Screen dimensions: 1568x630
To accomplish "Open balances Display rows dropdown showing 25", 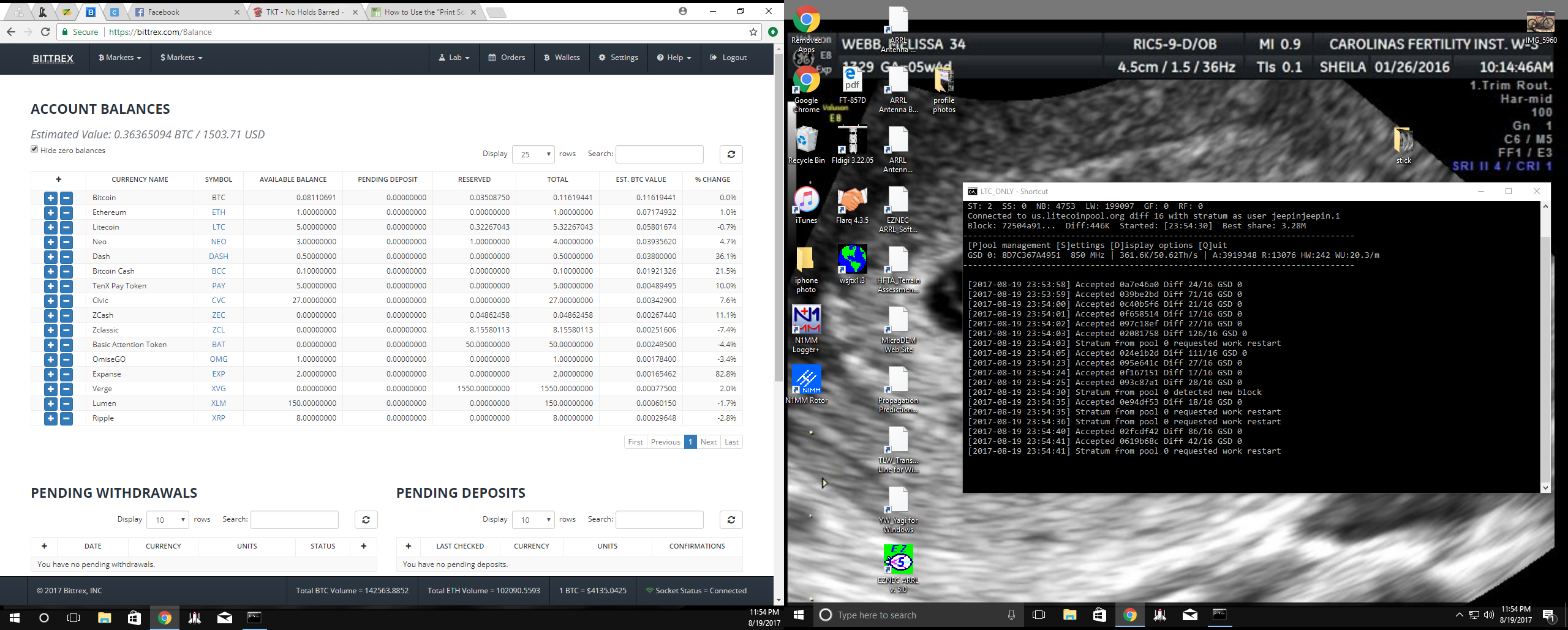I will (533, 154).
